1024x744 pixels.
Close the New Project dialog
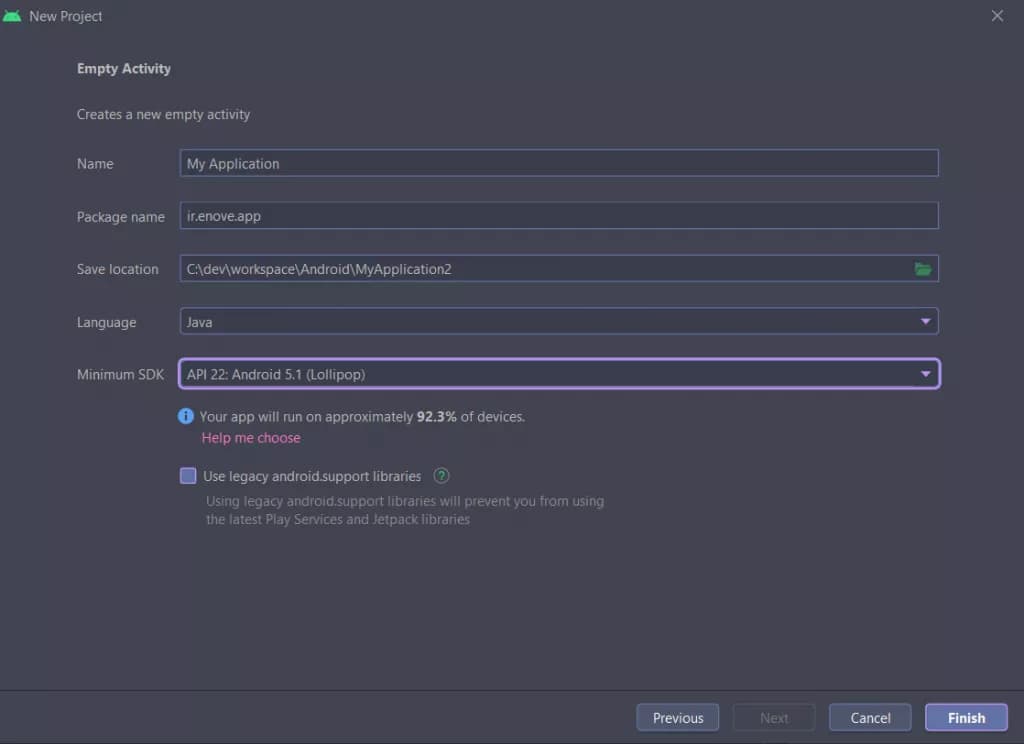click(997, 16)
